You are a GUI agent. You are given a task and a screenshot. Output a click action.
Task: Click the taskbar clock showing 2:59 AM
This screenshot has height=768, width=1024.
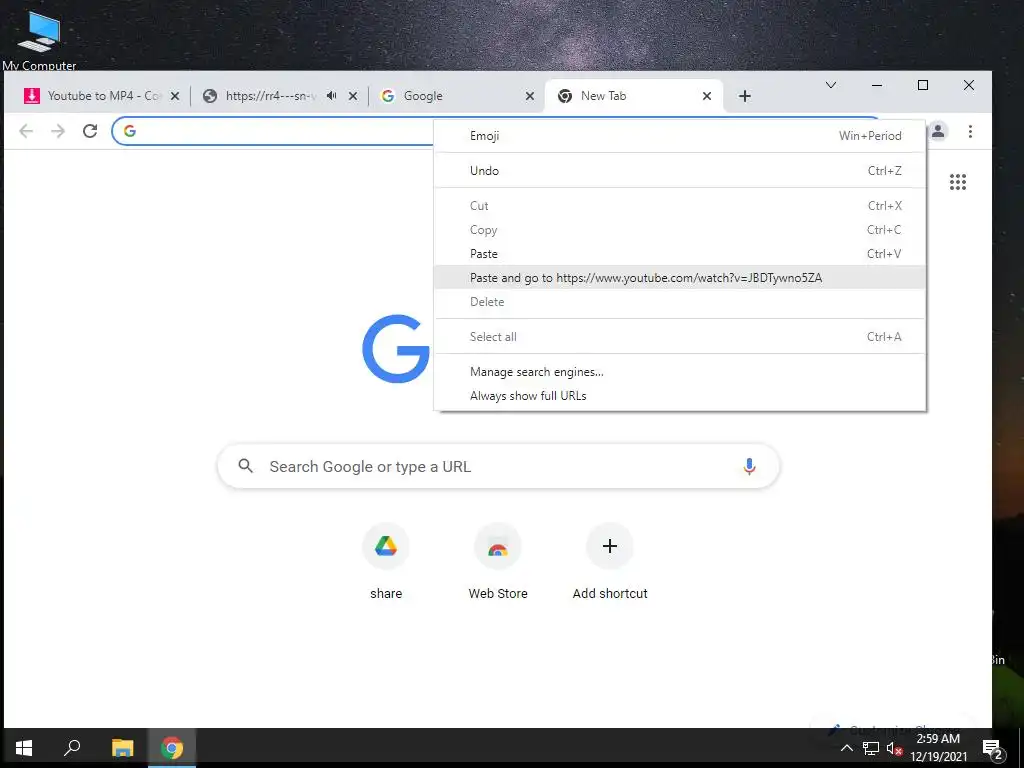pos(938,748)
